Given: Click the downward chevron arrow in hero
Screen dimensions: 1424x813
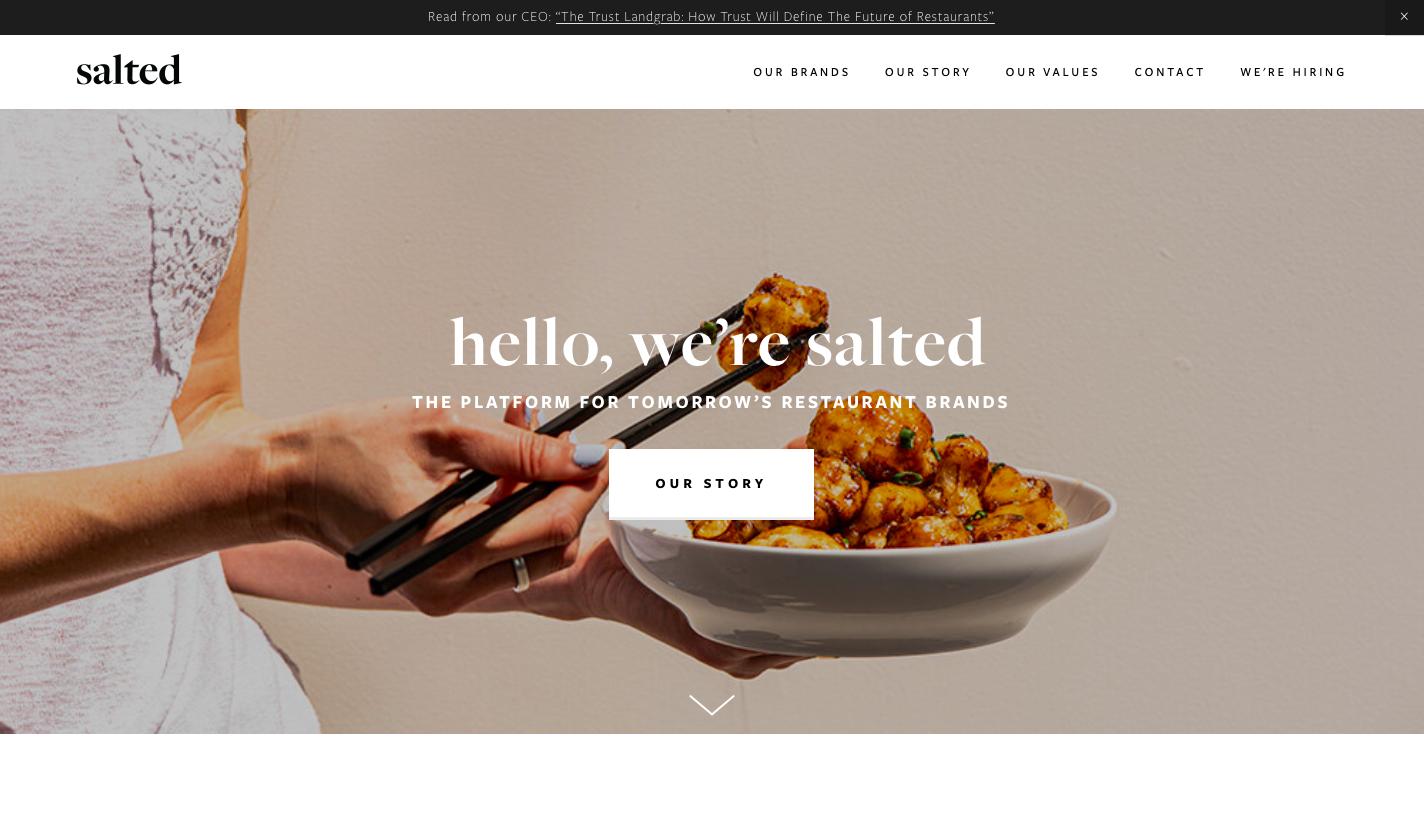Looking at the screenshot, I should click(711, 705).
